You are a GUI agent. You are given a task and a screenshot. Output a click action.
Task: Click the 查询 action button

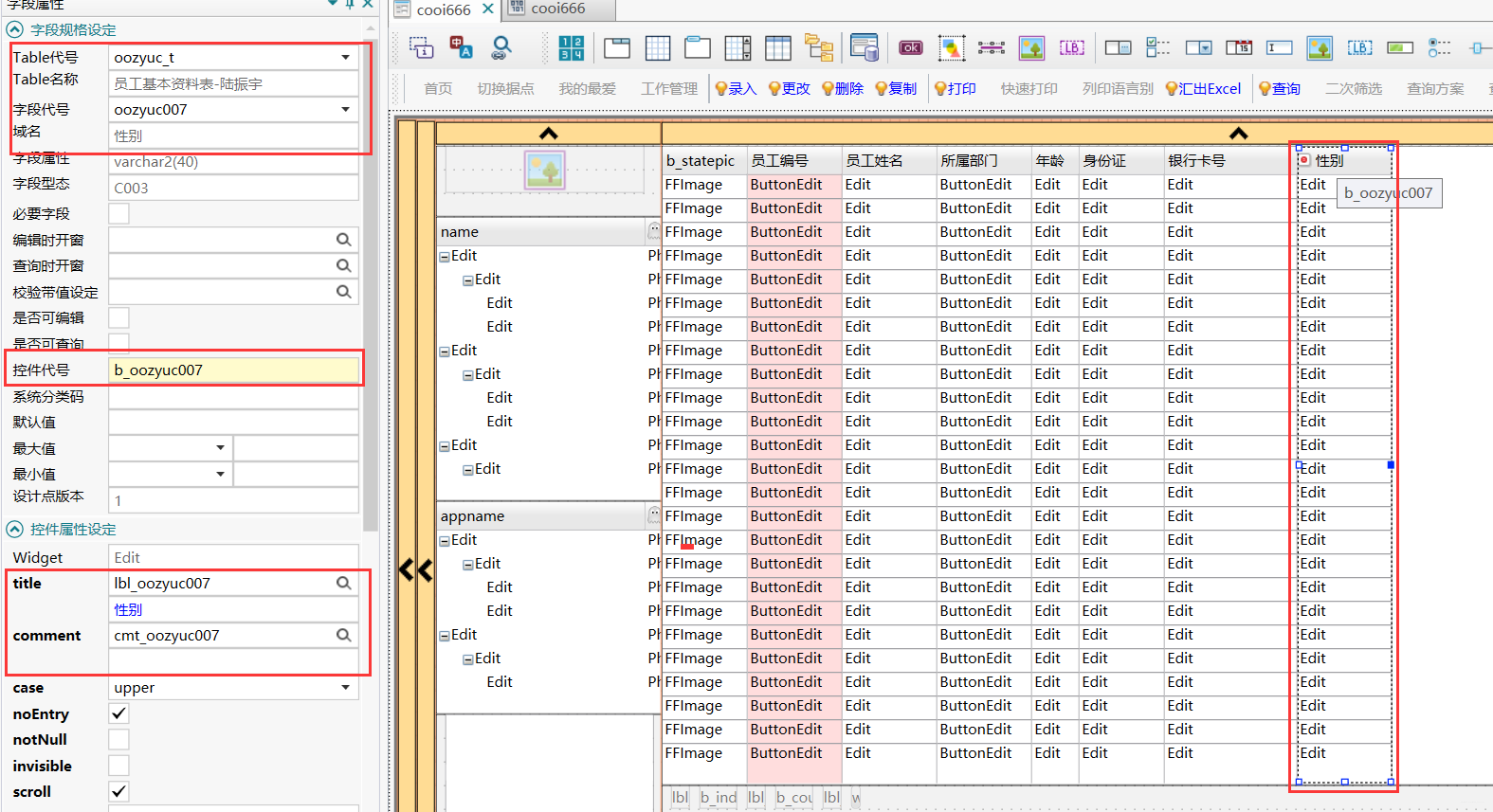[x=1280, y=88]
